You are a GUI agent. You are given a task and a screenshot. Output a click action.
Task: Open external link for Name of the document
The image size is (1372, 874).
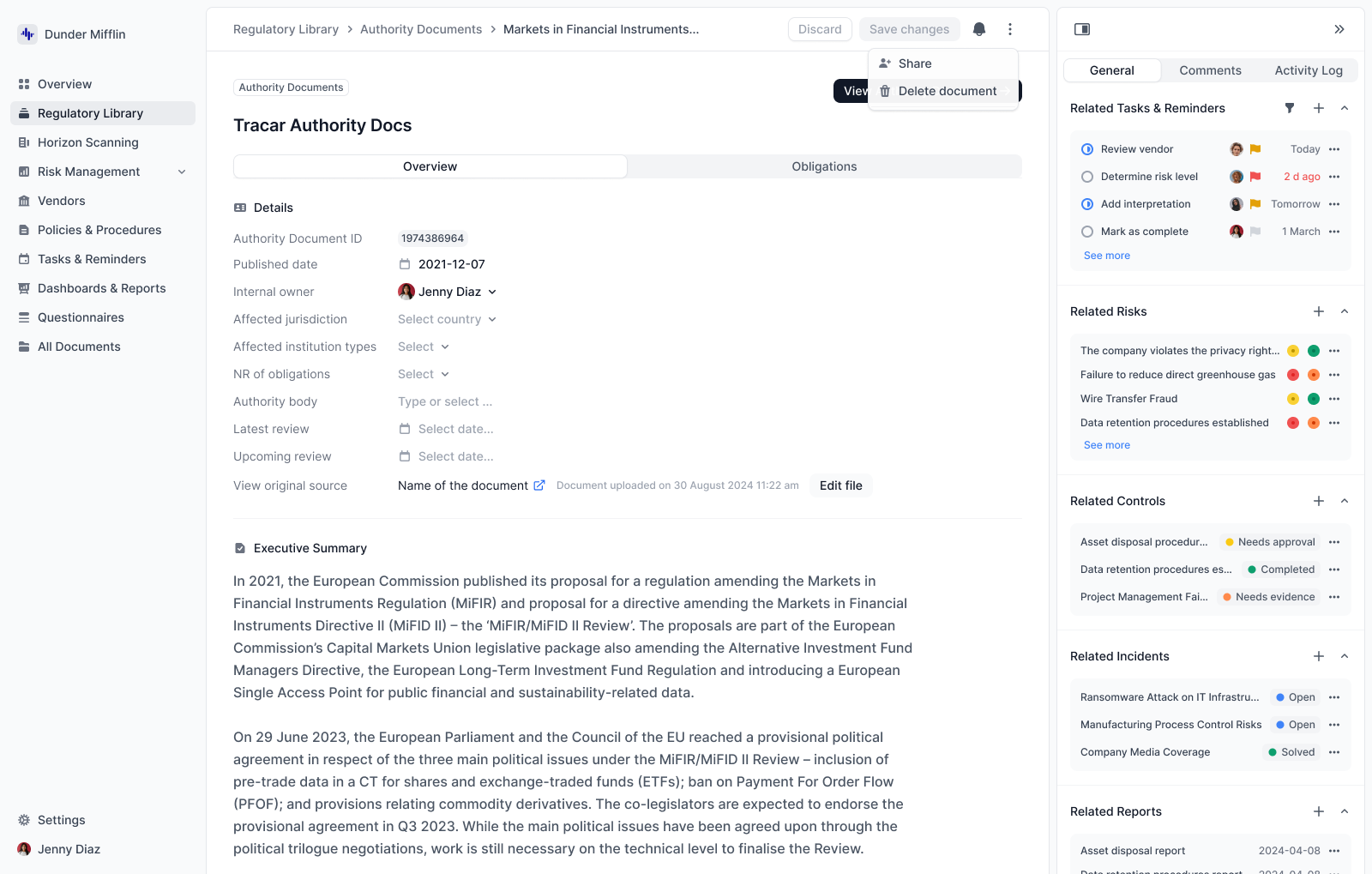pyautogui.click(x=539, y=485)
